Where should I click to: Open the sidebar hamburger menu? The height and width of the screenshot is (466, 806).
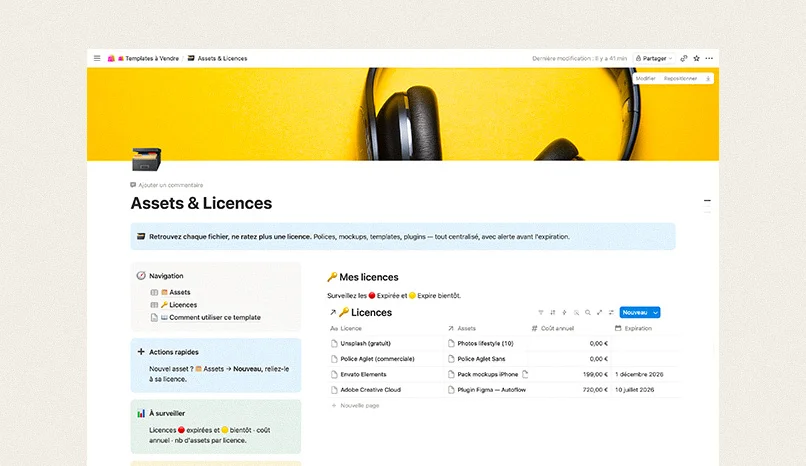click(x=97, y=58)
